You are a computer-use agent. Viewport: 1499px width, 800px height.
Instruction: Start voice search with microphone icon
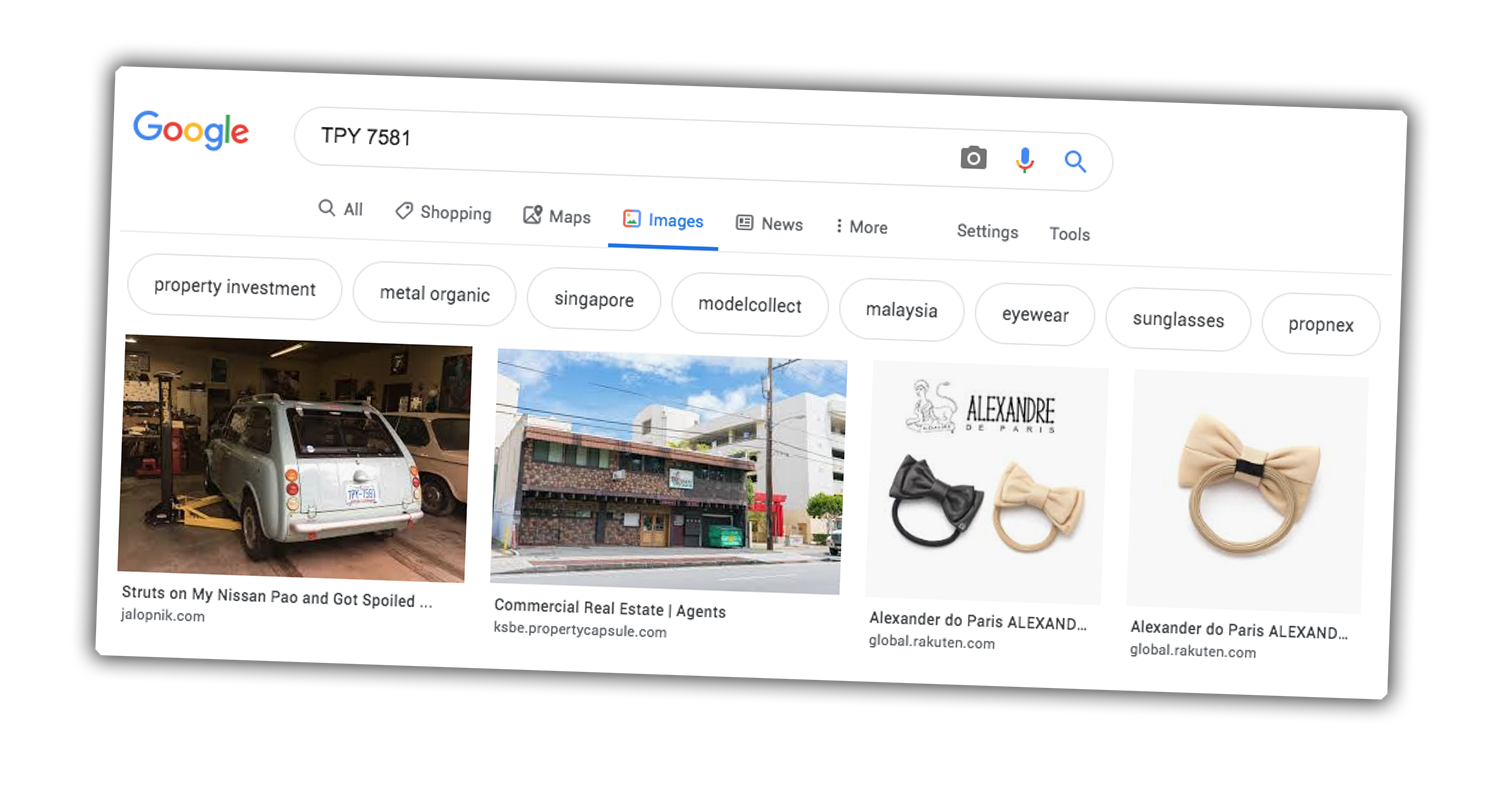(1024, 160)
